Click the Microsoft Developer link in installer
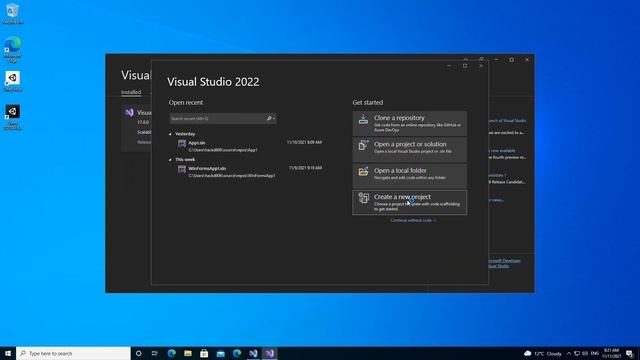Image resolution: width=640 pixels, height=360 pixels. point(504,260)
